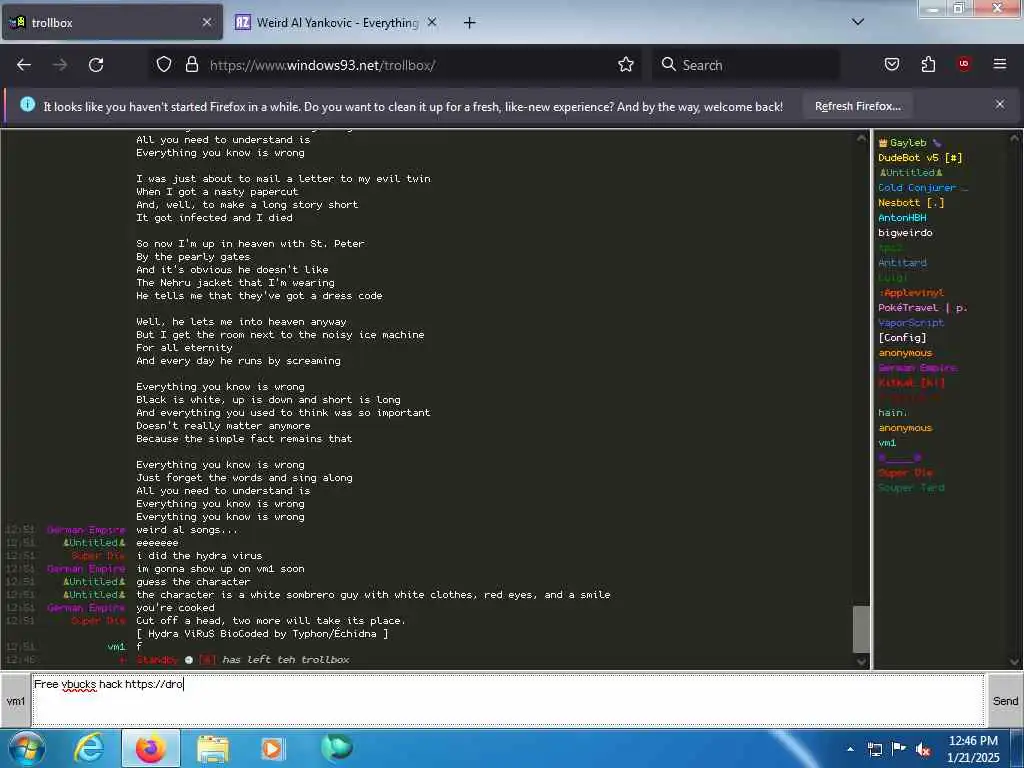Click 'guess the character' message
The width and height of the screenshot is (1024, 768).
click(193, 582)
